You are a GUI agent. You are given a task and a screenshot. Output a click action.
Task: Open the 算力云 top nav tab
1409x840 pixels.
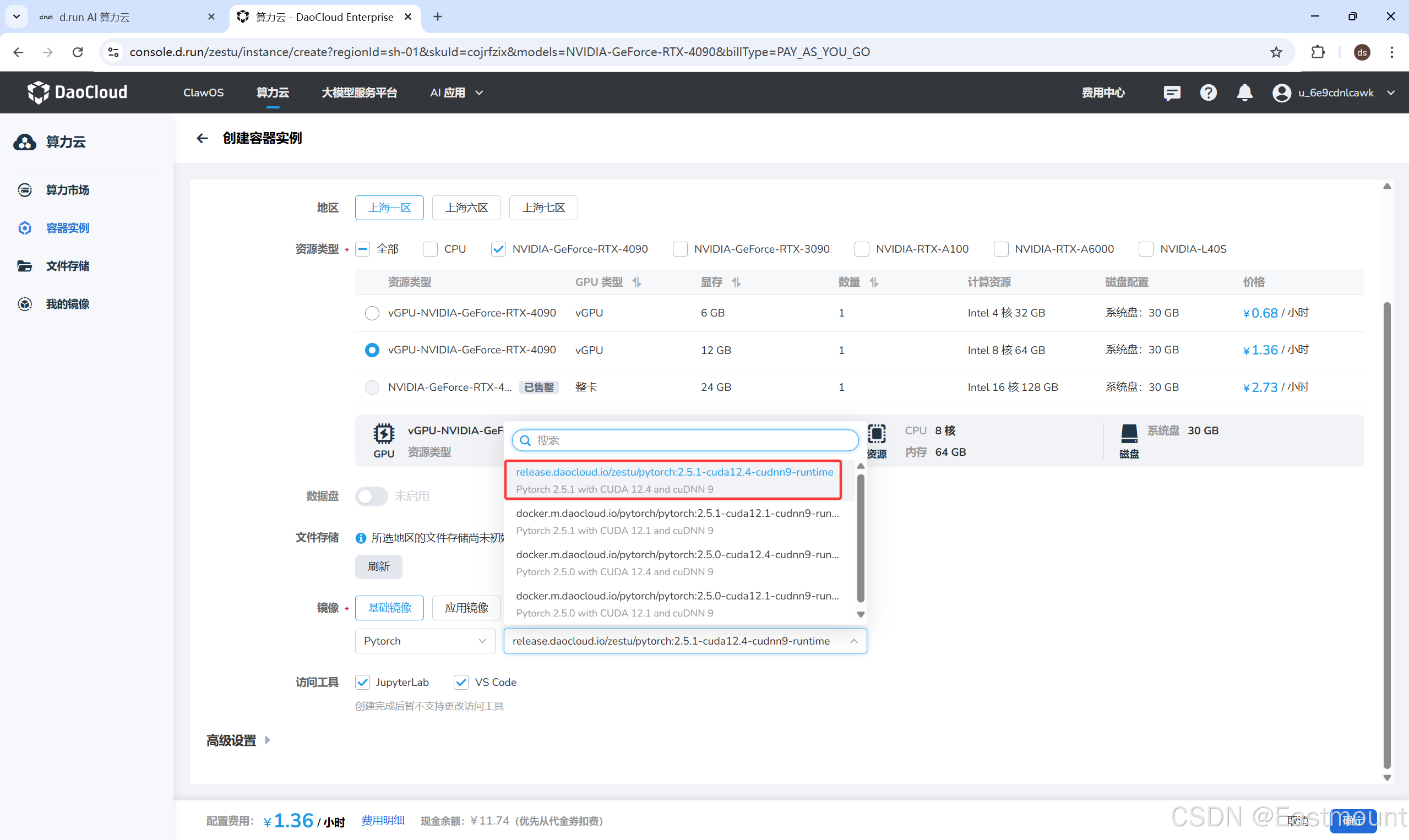coord(273,93)
